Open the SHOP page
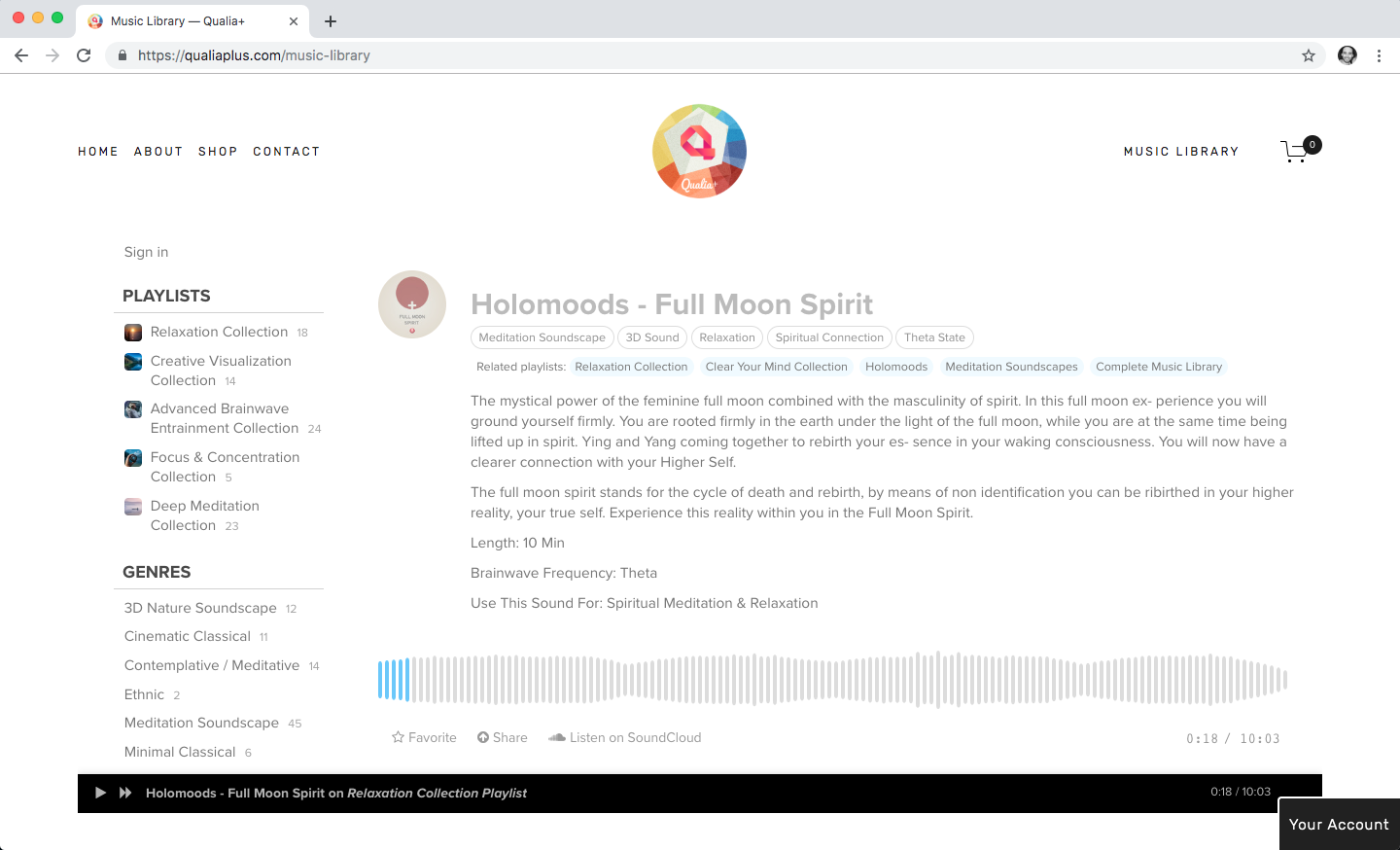The image size is (1400, 850). [x=218, y=152]
